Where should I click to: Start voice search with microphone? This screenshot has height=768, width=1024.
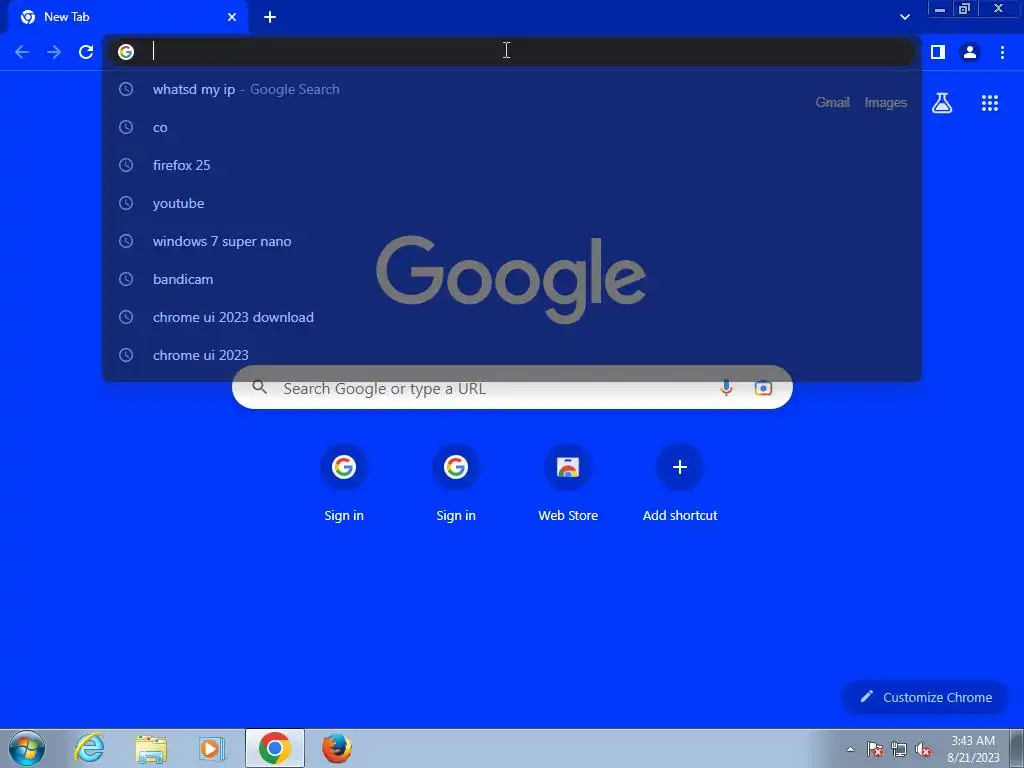click(726, 388)
